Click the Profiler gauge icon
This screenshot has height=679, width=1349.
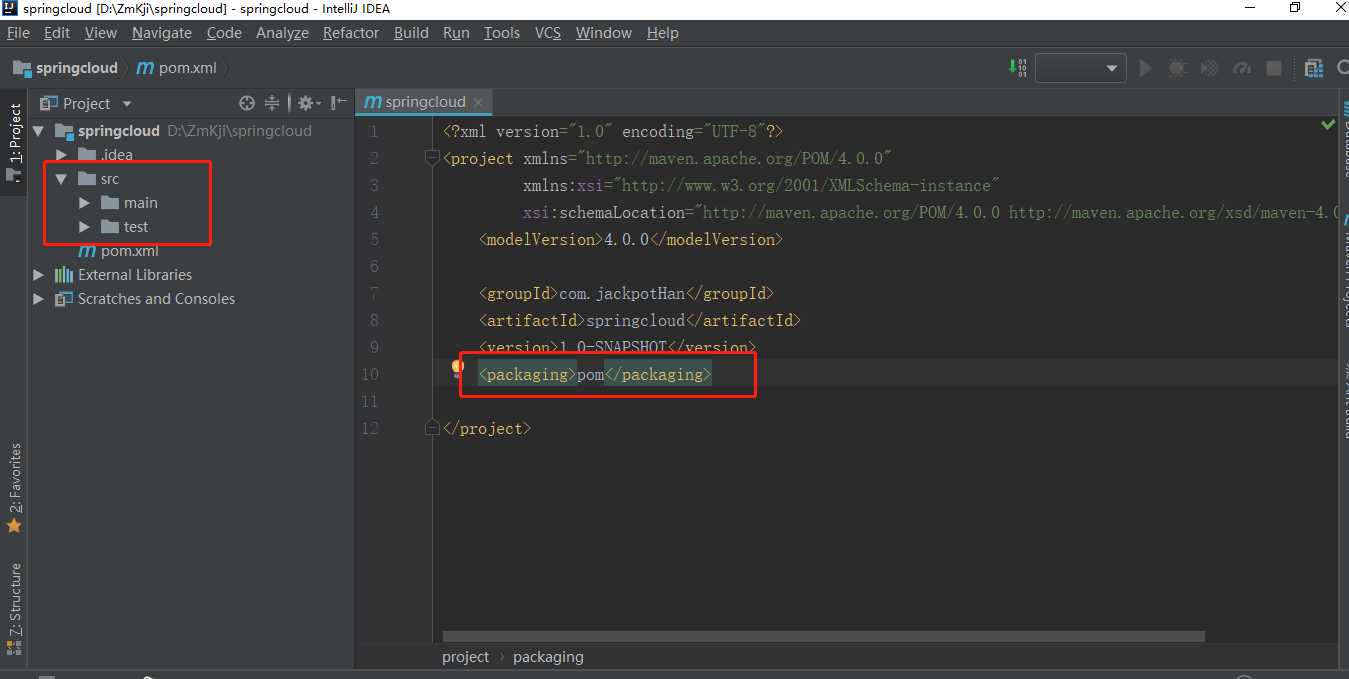[1242, 68]
